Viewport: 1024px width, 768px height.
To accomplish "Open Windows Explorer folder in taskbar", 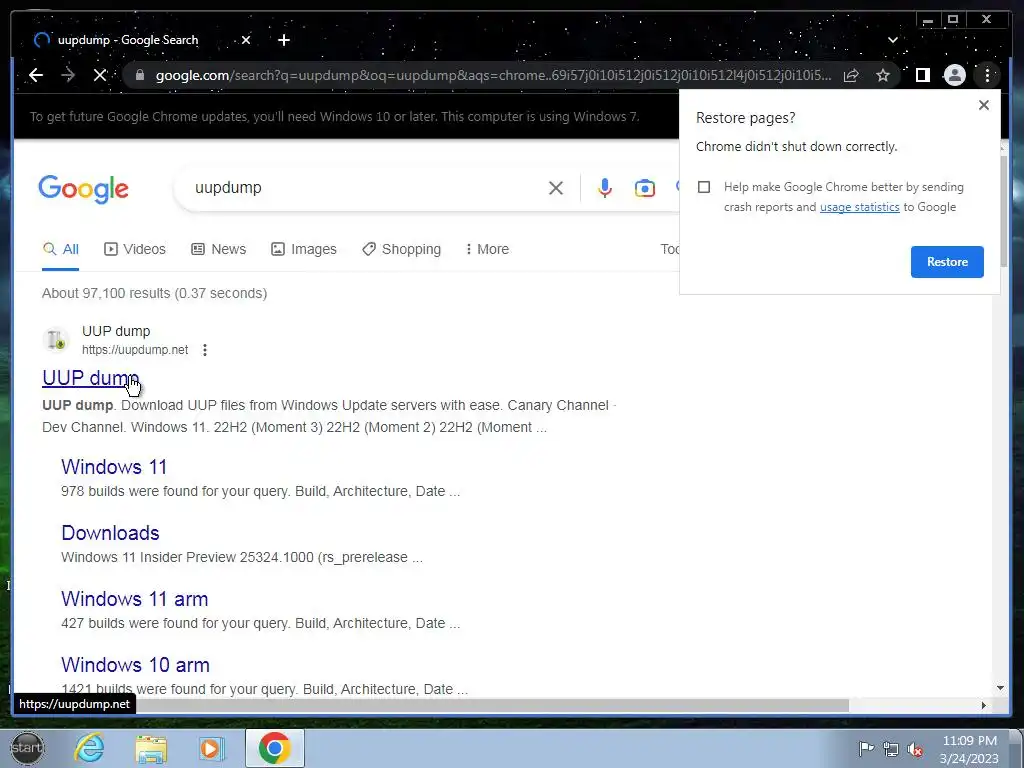I will pos(151,749).
